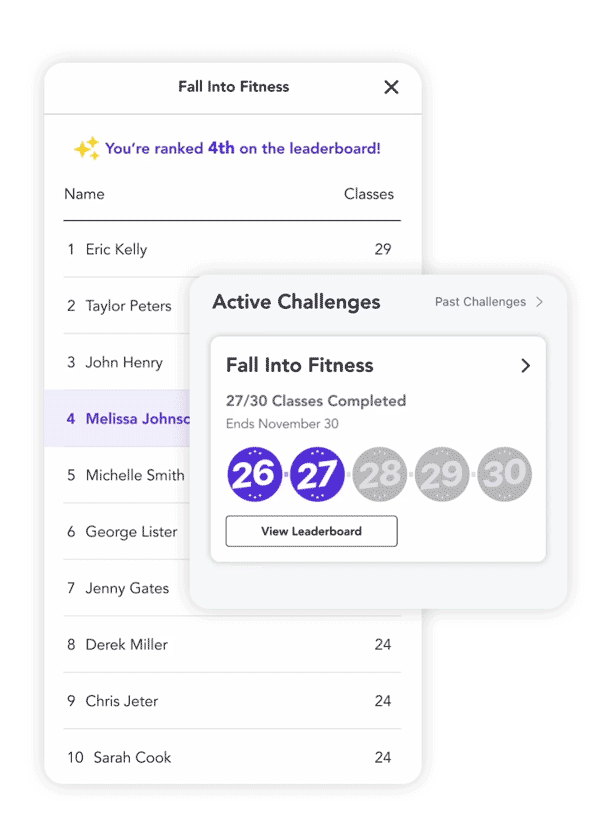Select the highlighted Melissa Johnson row

(117, 419)
